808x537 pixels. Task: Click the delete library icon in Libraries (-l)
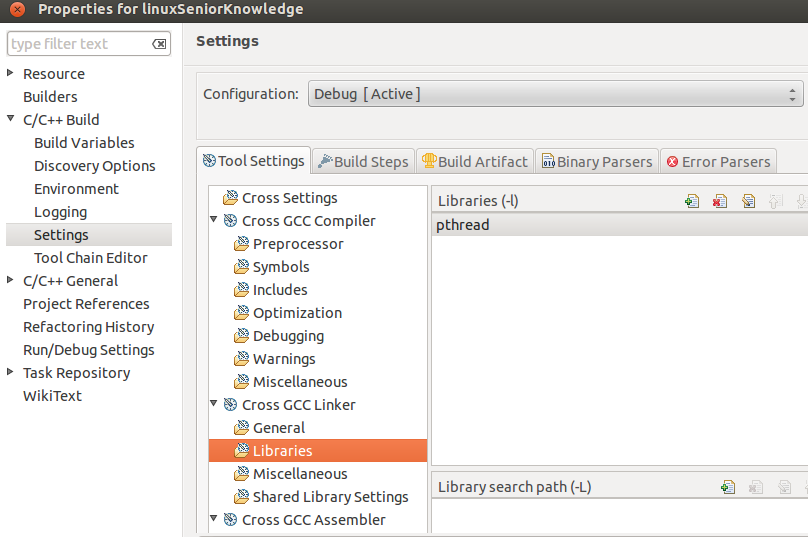[720, 200]
